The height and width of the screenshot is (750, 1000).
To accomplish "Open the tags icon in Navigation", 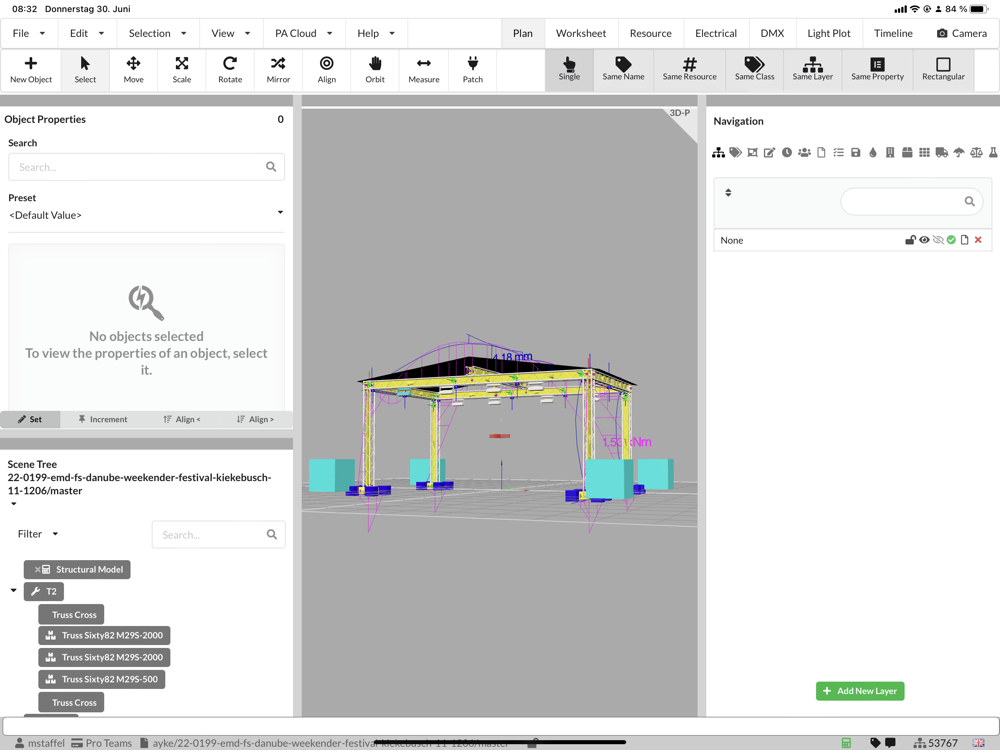I will 735,152.
